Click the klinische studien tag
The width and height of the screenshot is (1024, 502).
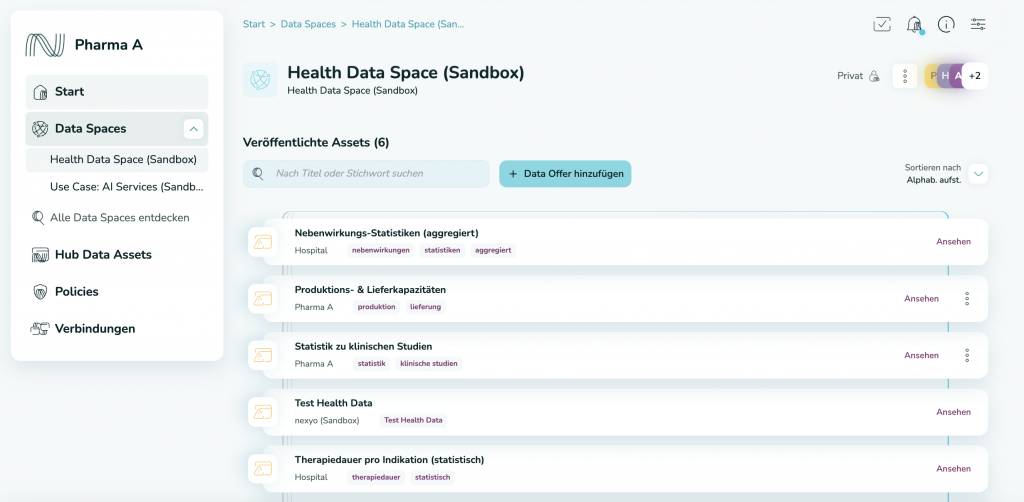click(428, 364)
